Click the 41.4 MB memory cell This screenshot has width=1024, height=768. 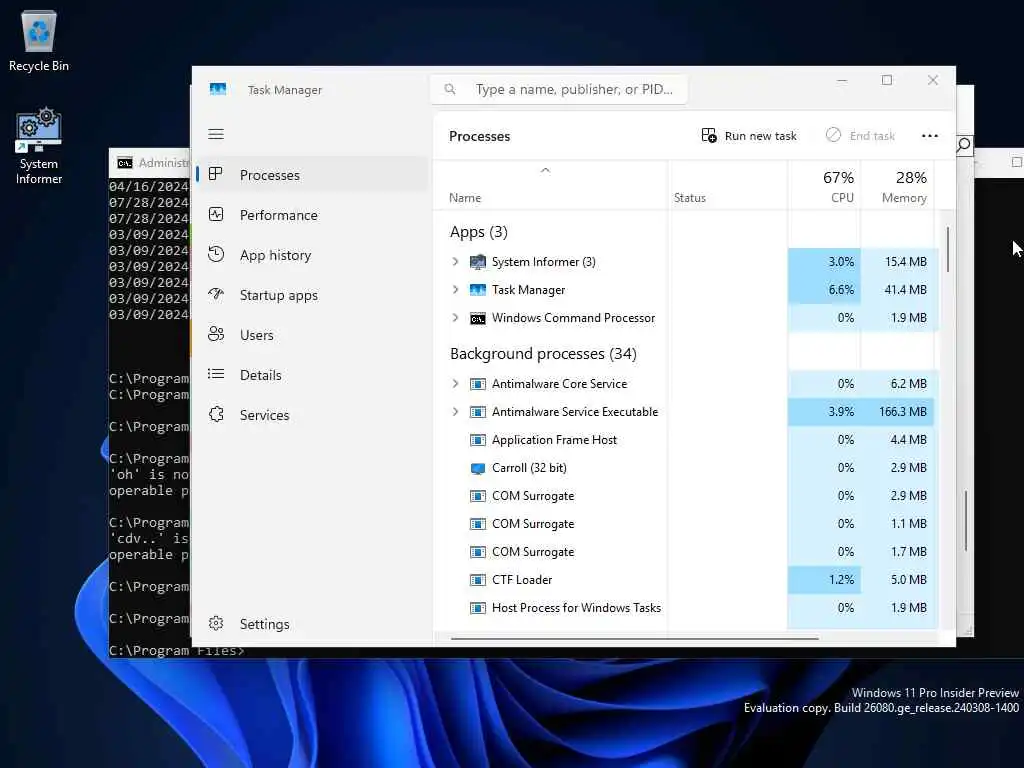coord(897,290)
